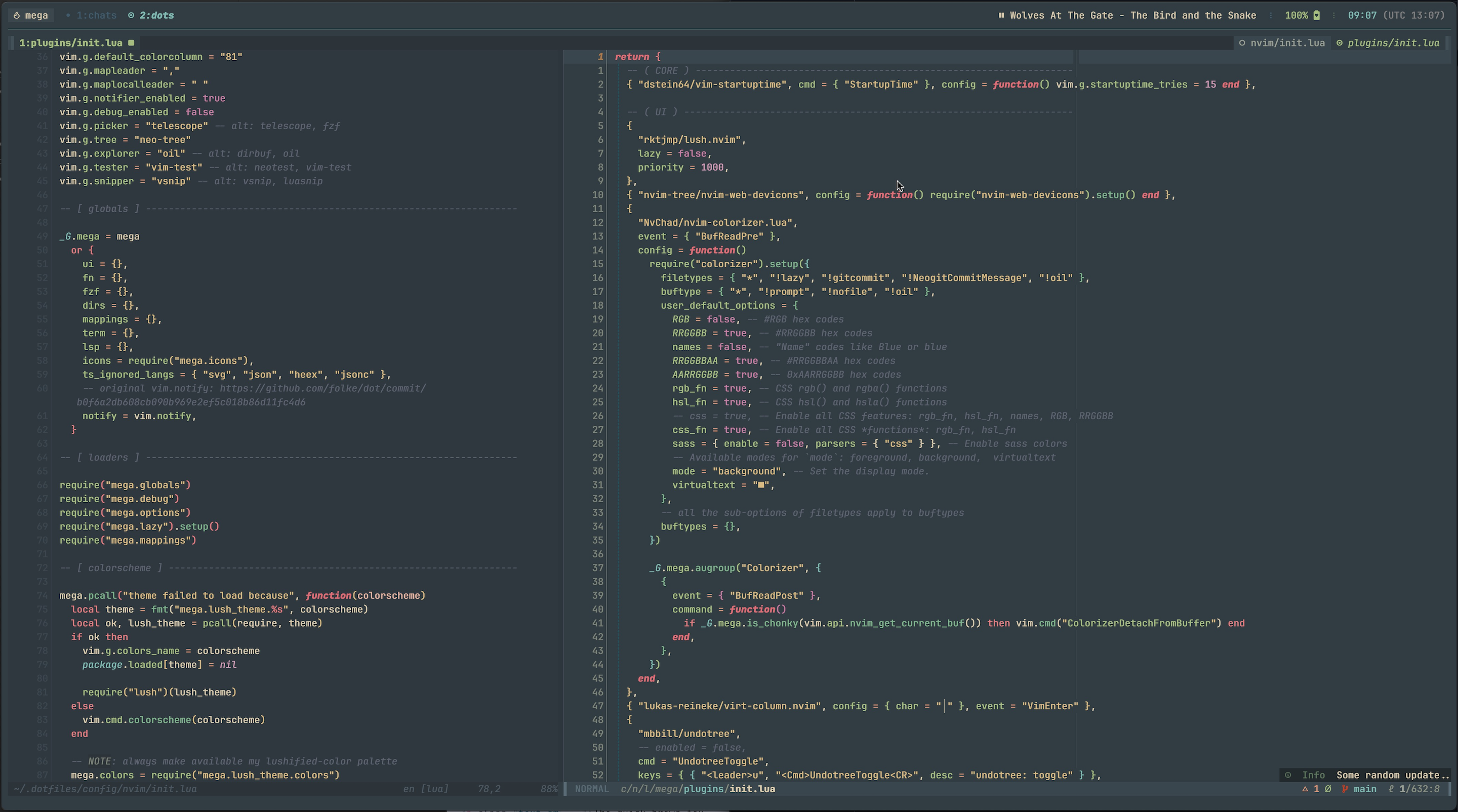
Task: Click the circle icon beside 2:dots window
Action: [x=131, y=15]
